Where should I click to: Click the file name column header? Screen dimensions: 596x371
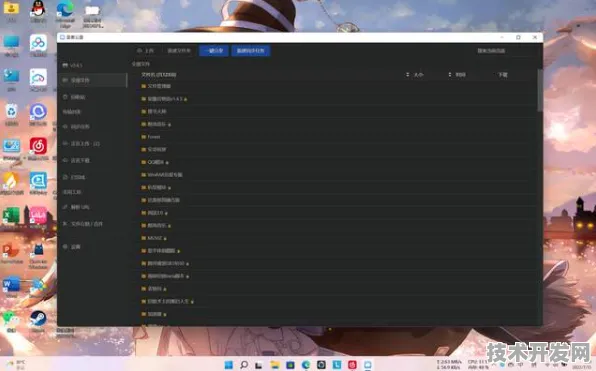159,75
